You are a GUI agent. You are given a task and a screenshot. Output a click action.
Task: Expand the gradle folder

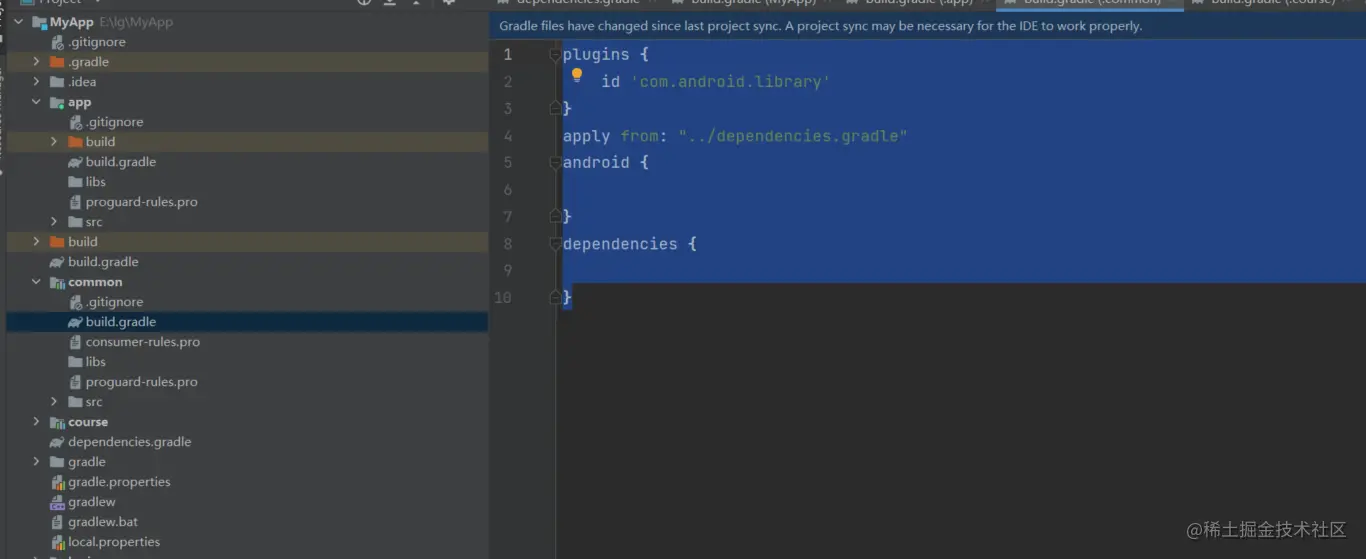click(x=37, y=462)
